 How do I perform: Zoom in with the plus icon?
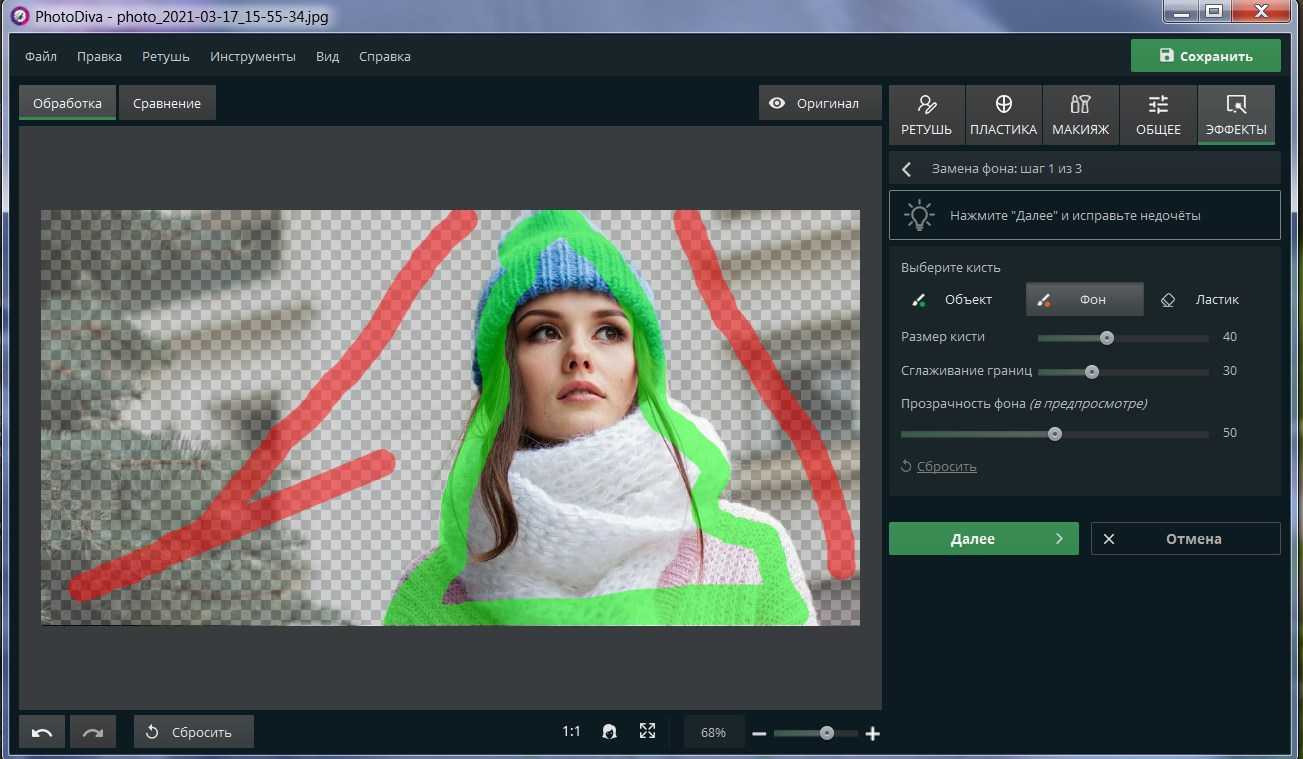click(872, 734)
